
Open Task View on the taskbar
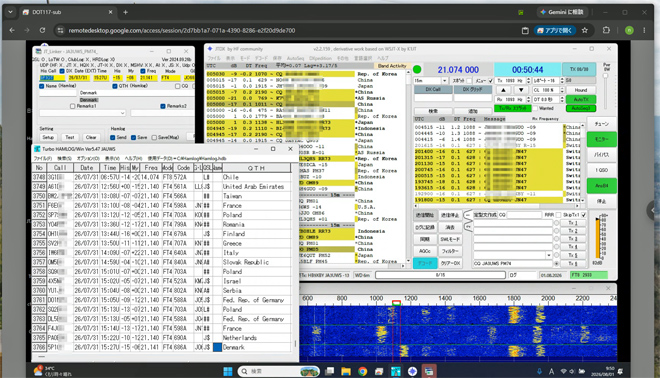(330, 371)
